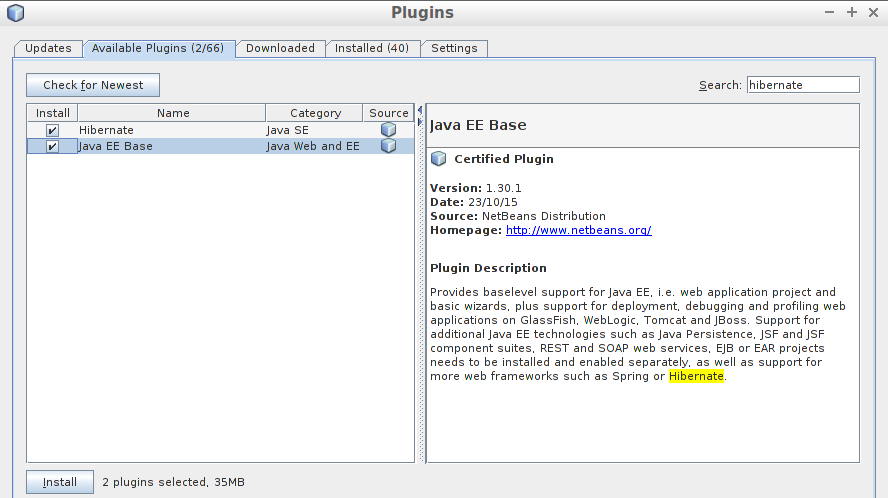Uncheck the Java EE Base install checkbox
The width and height of the screenshot is (888, 498).
52,146
